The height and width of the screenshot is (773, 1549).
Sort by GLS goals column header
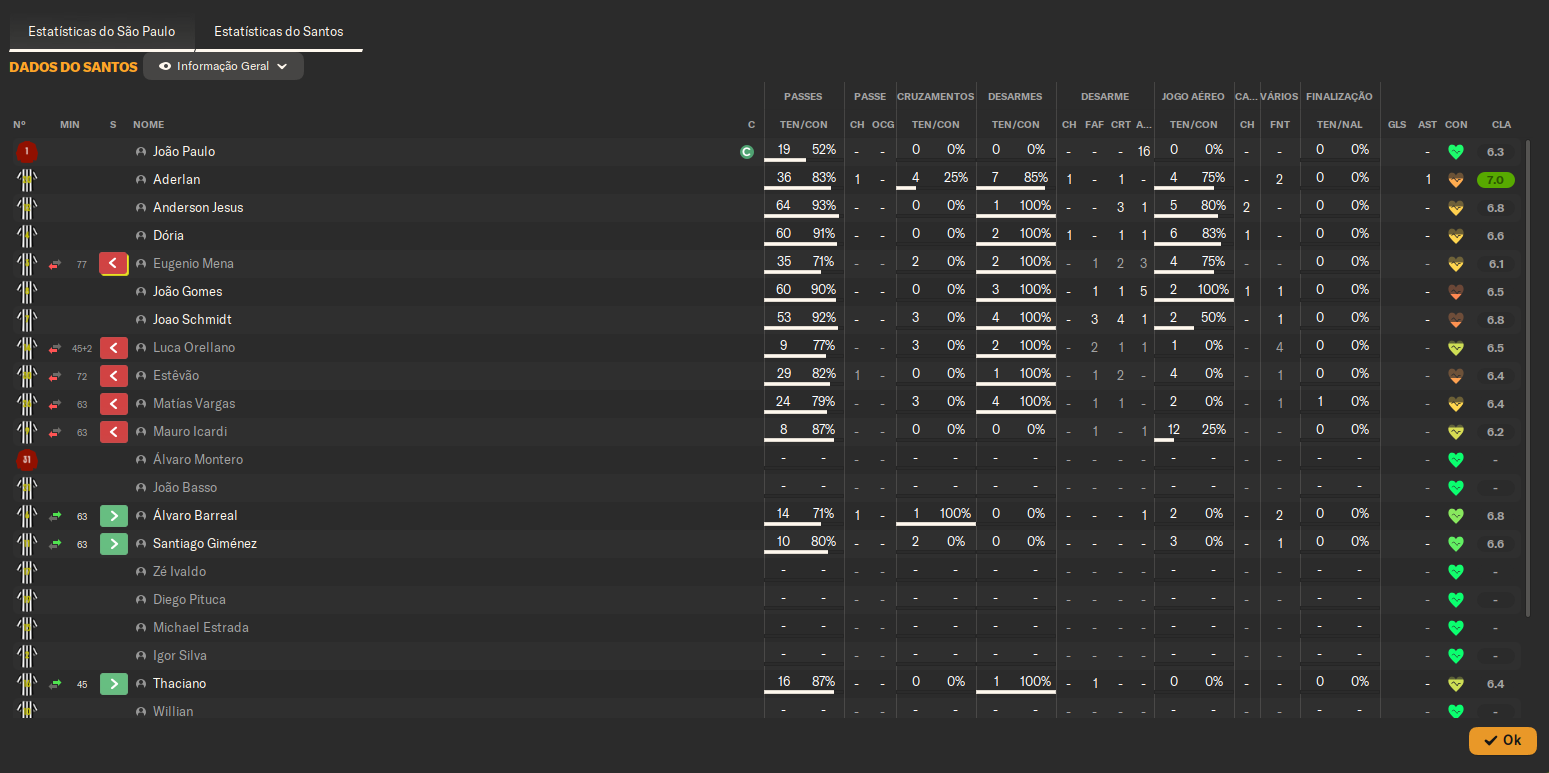[x=1397, y=125]
